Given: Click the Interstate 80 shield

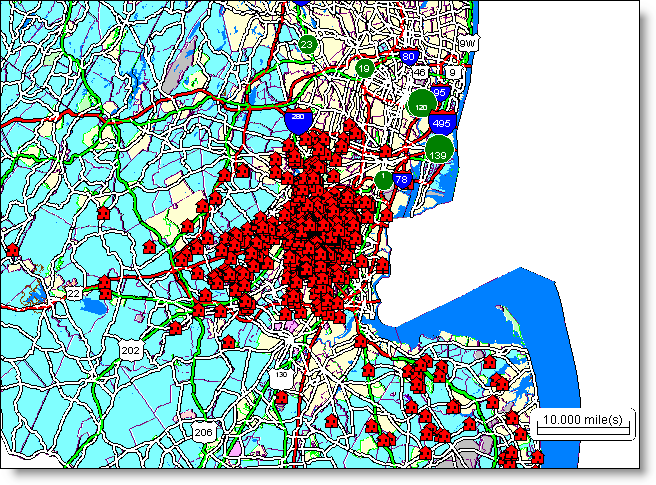Looking at the screenshot, I should coord(408,57).
